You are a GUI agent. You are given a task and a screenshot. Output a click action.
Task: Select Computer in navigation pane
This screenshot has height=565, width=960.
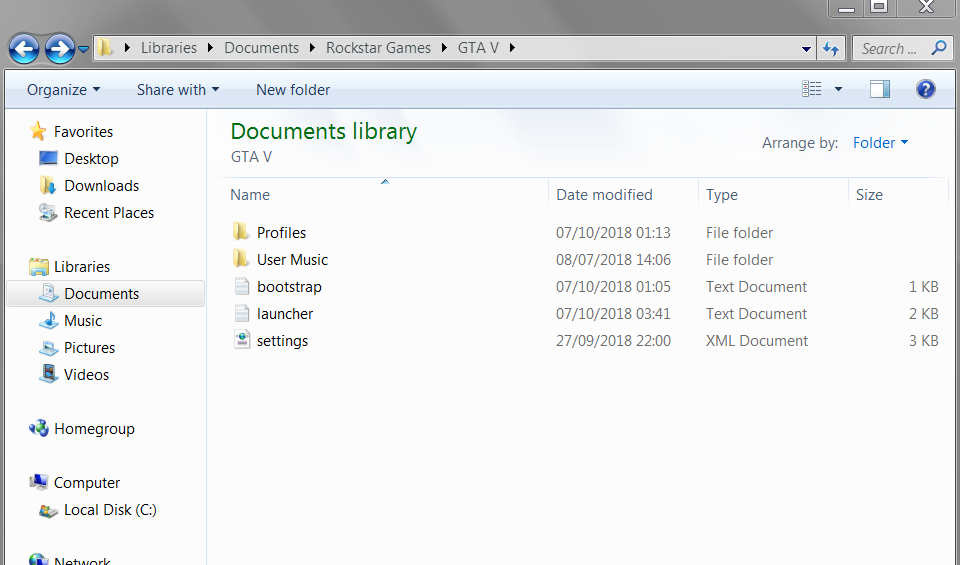tap(87, 483)
